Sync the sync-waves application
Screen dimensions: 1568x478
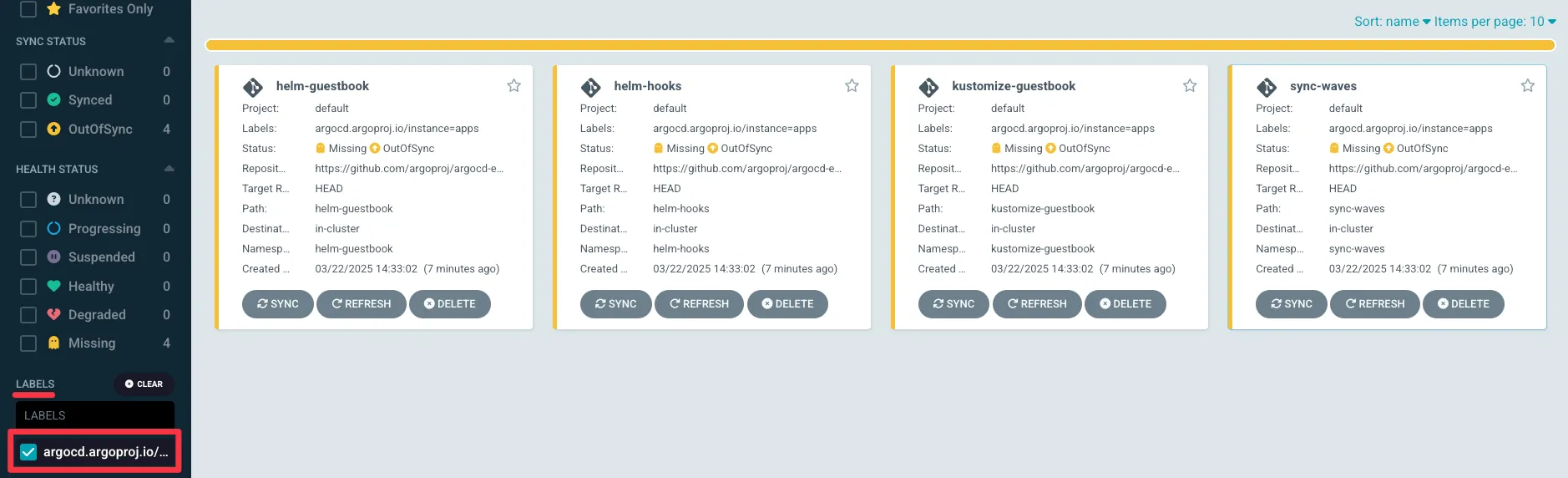(1292, 304)
